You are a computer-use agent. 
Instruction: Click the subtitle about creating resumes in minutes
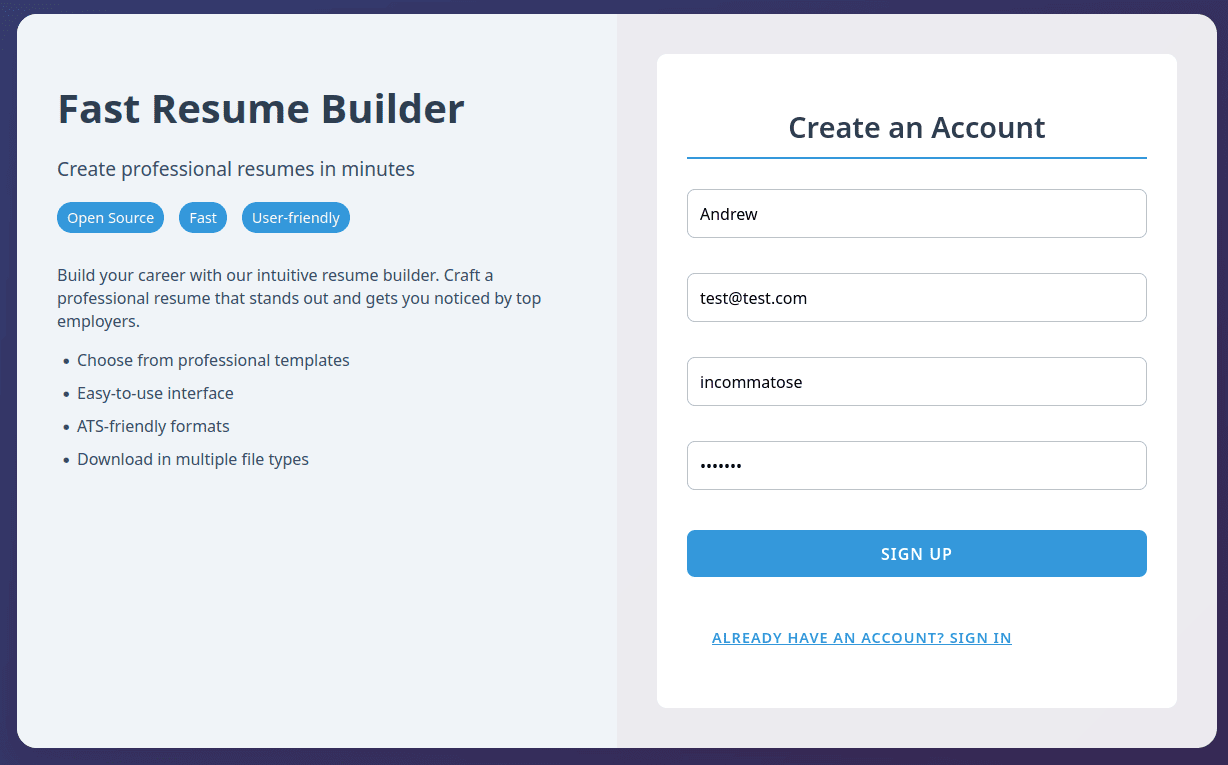click(236, 169)
